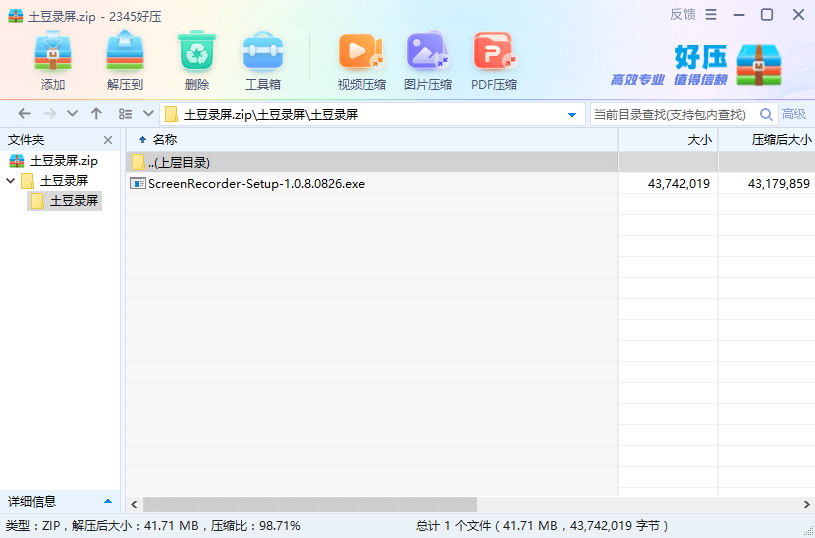This screenshot has width=815, height=538.
Task: Open the hamburger main menu
Action: tap(711, 15)
